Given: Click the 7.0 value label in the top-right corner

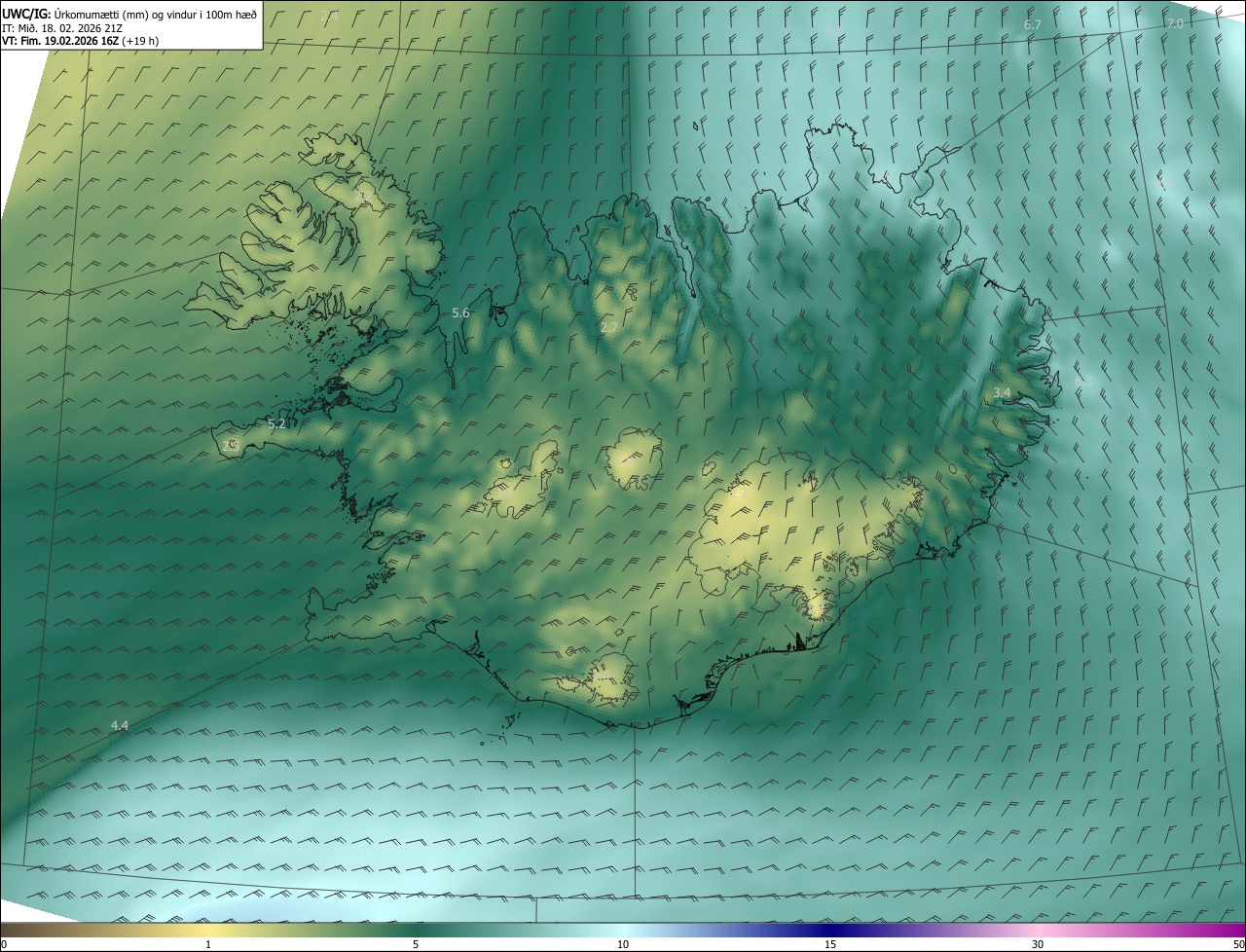Looking at the screenshot, I should (x=1175, y=23).
